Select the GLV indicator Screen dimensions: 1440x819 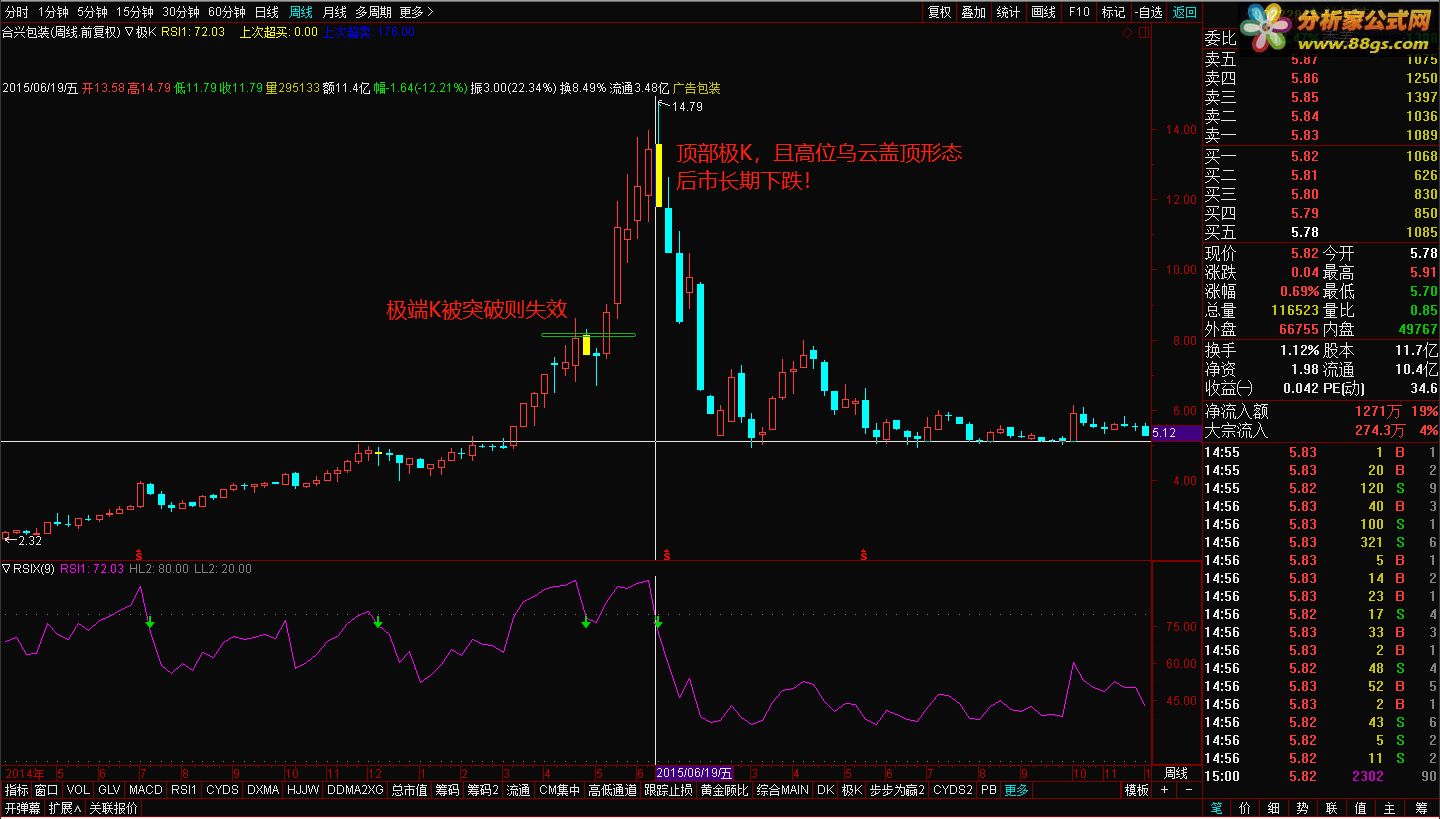[109, 790]
